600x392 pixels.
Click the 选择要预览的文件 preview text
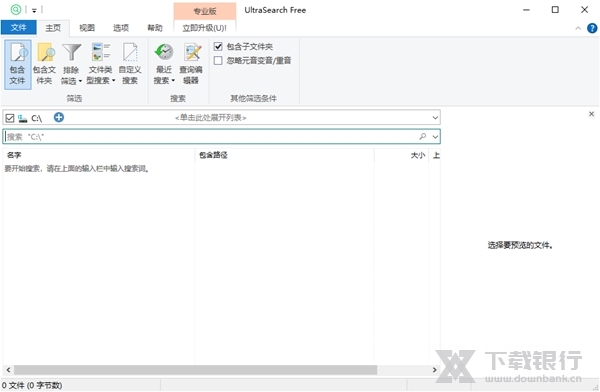click(x=520, y=245)
